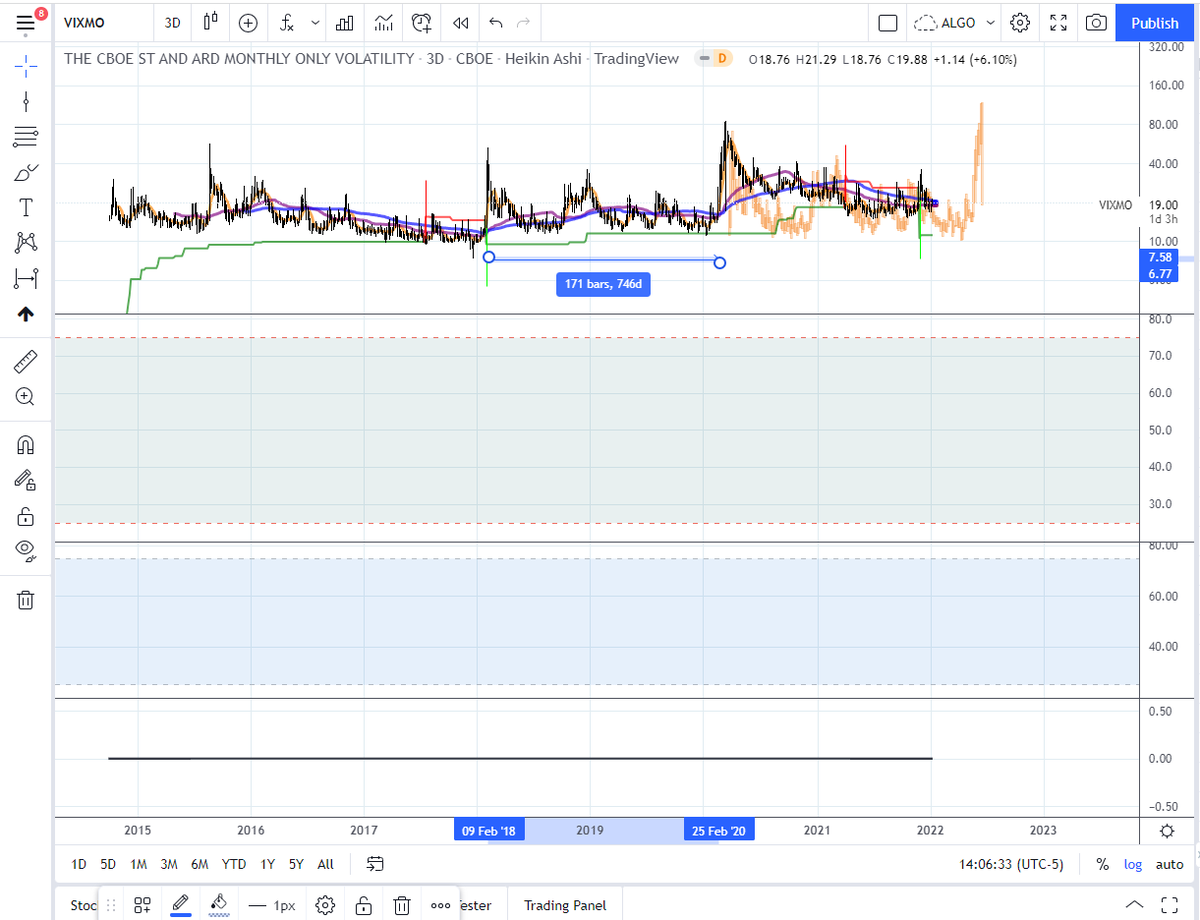Open the candle chart type selector
Viewport: 1200px width, 920px height.
[x=210, y=22]
